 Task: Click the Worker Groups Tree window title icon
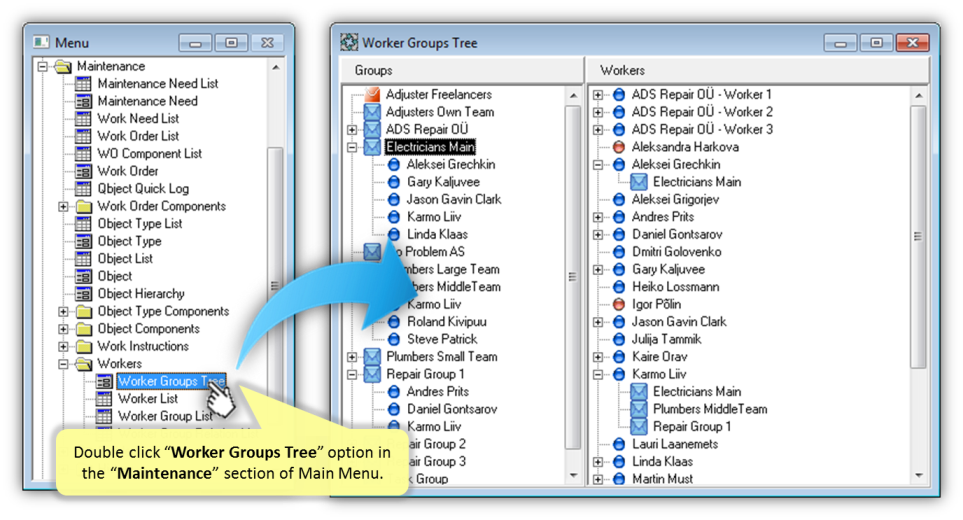click(349, 42)
